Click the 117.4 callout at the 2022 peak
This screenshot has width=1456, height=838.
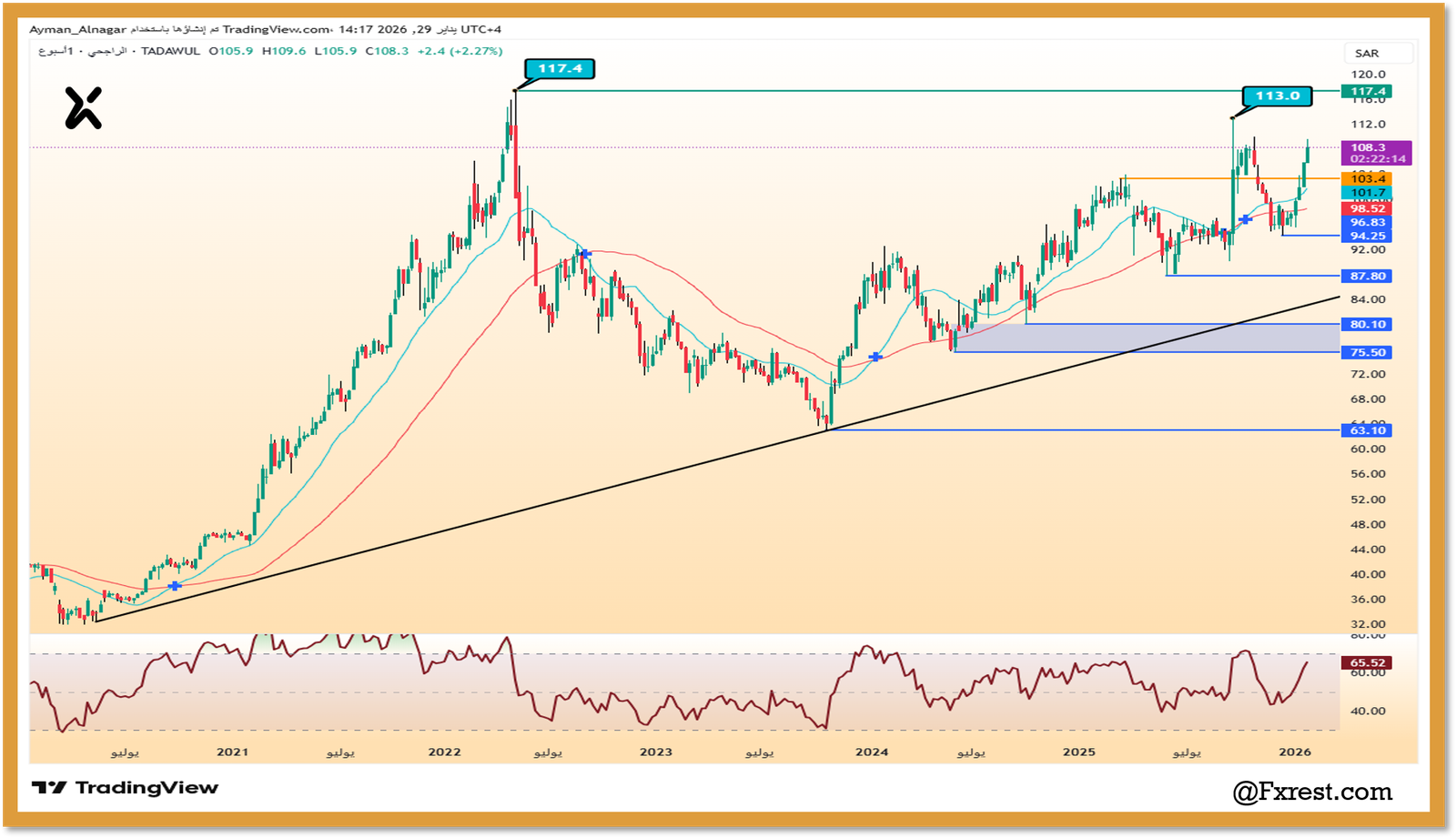click(x=560, y=69)
